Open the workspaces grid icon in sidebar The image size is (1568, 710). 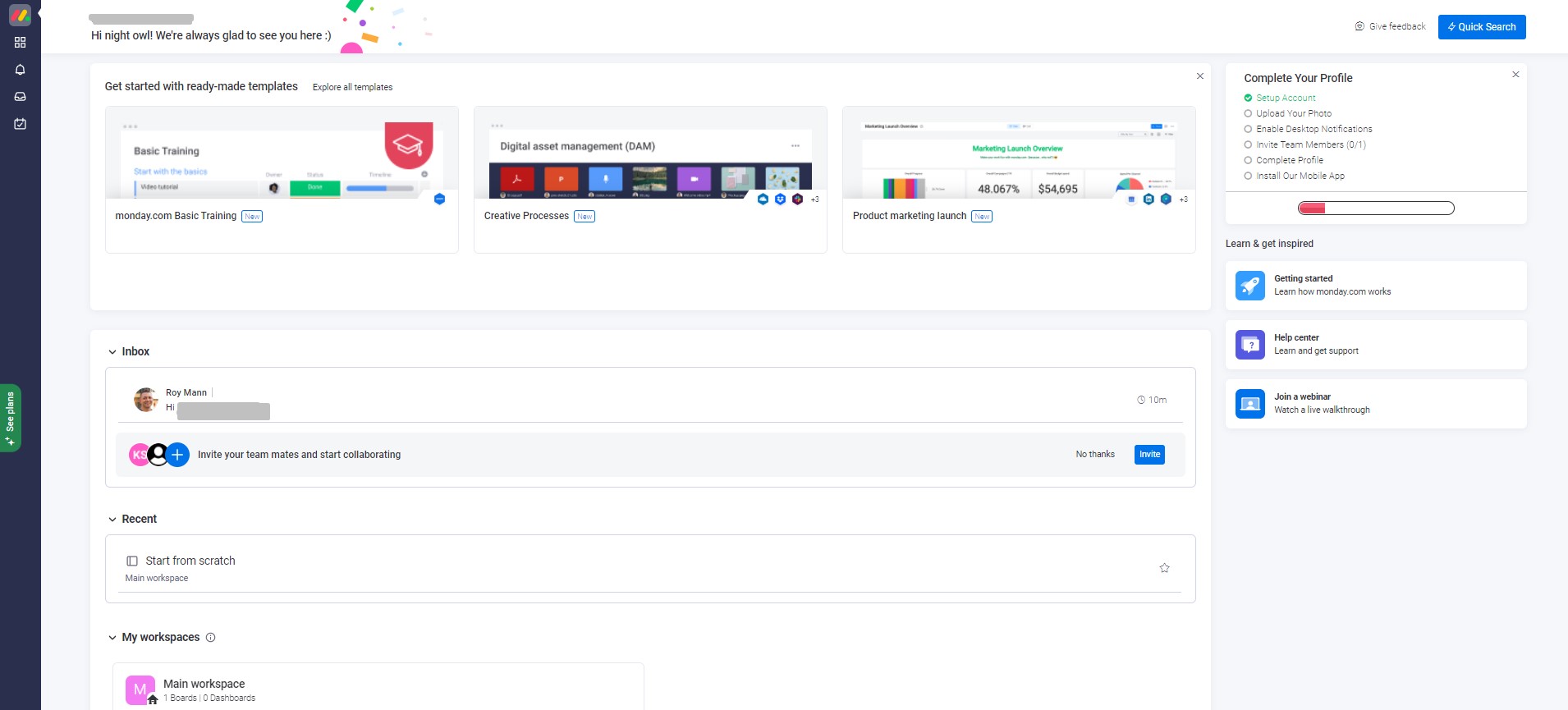pos(20,42)
